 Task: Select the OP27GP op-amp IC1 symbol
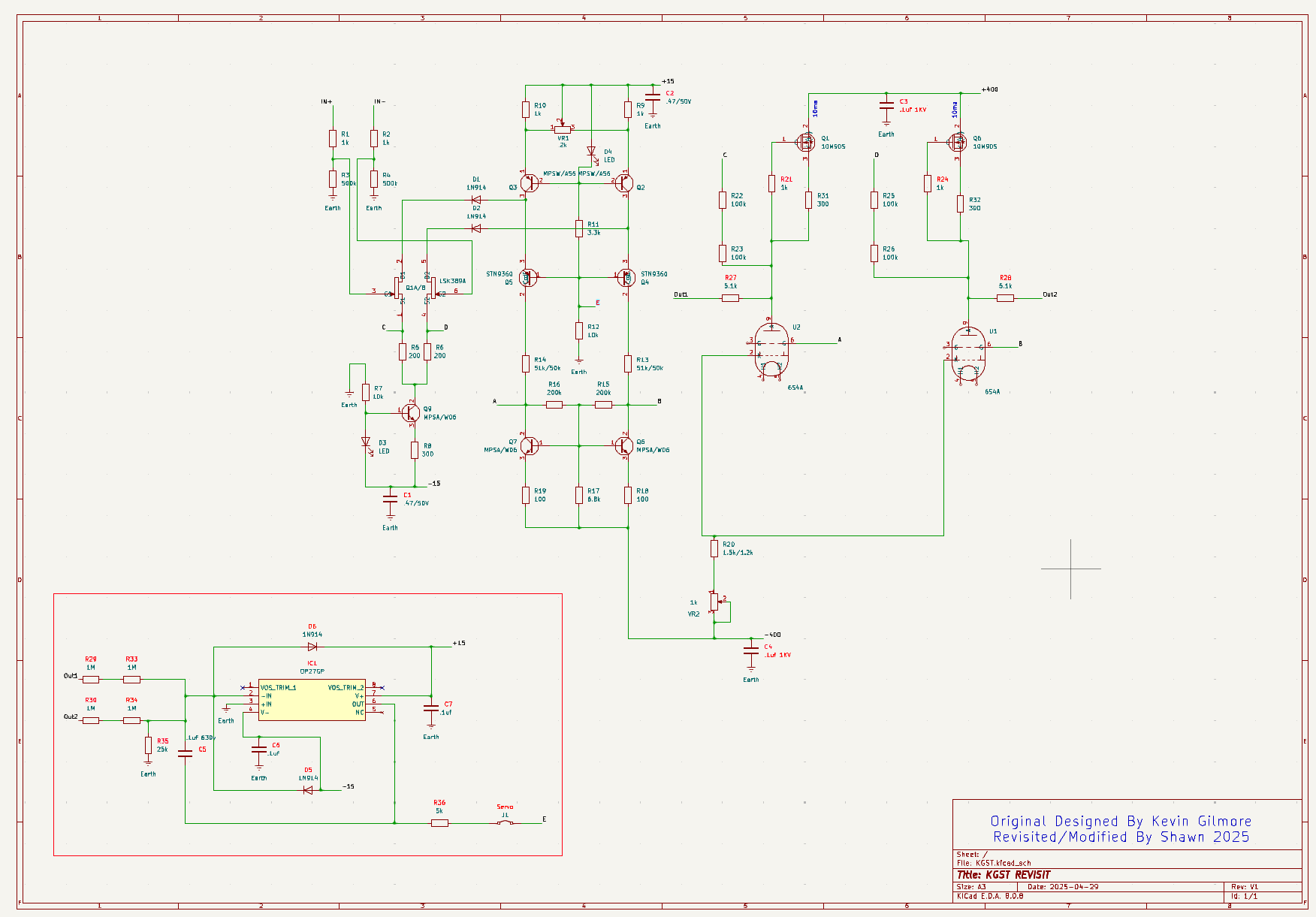tap(312, 700)
